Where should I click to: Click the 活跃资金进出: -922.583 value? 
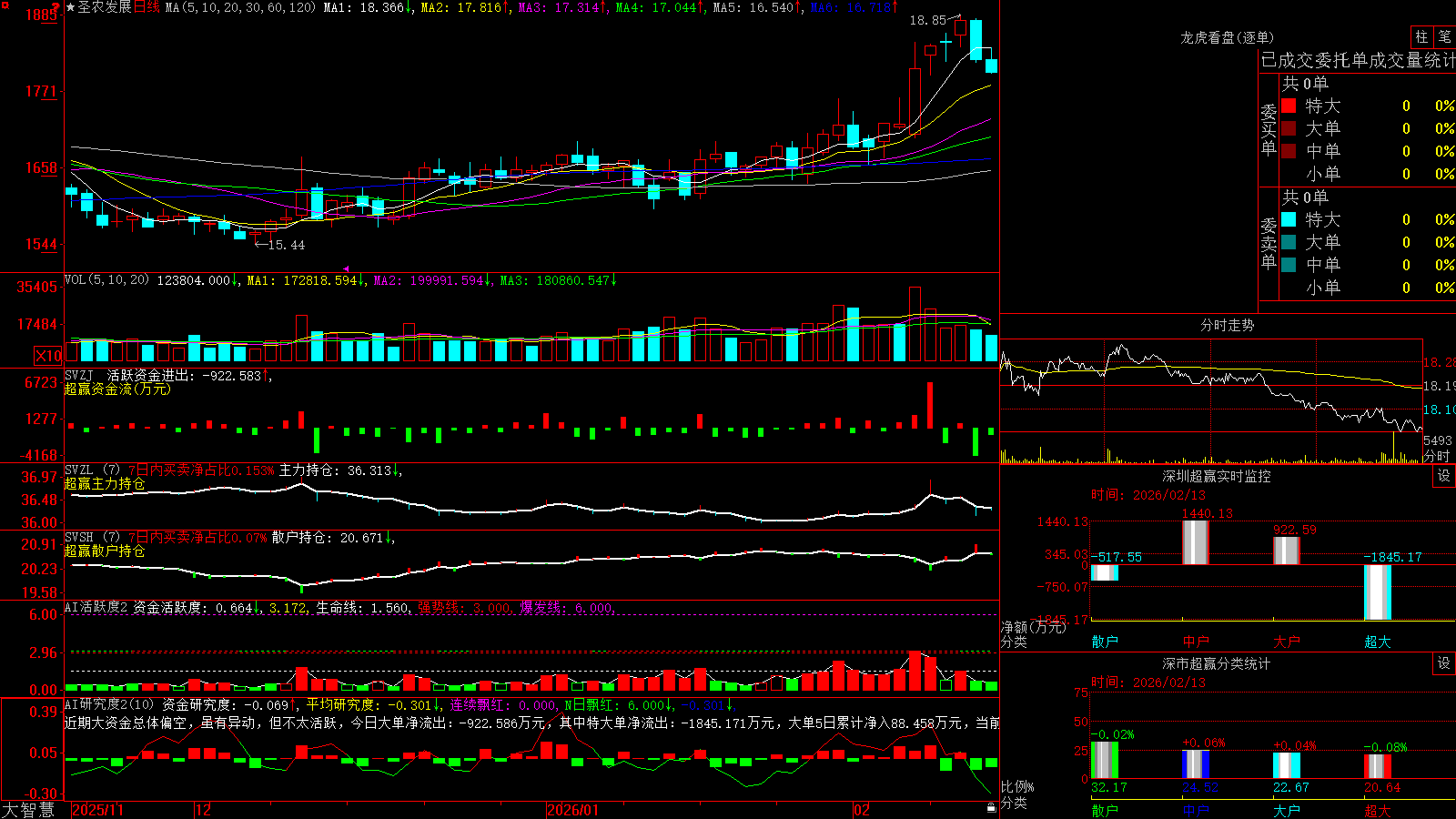(x=185, y=375)
